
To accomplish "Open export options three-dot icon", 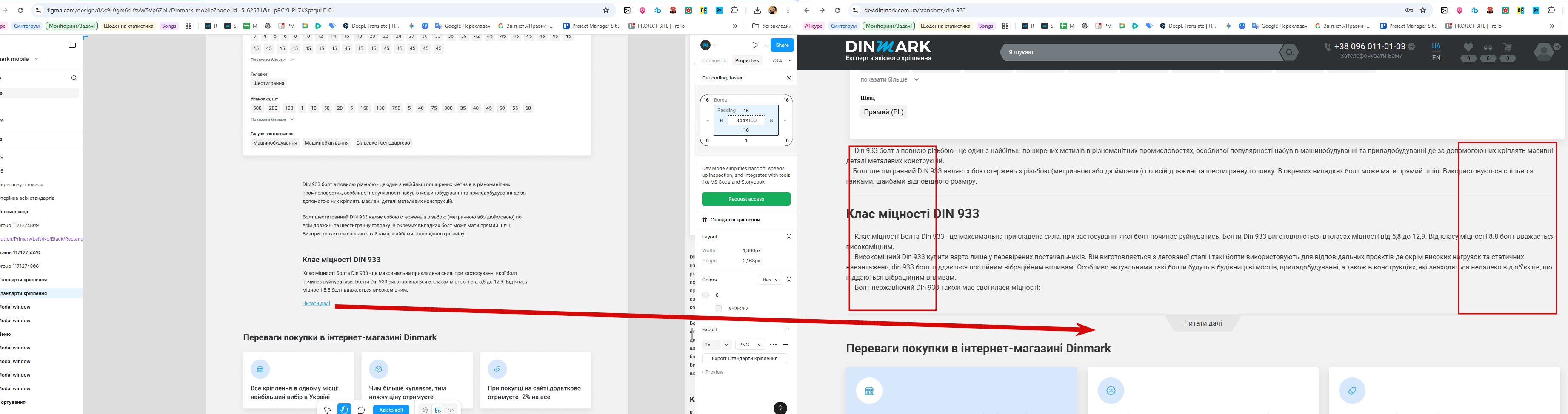I will click(x=773, y=345).
